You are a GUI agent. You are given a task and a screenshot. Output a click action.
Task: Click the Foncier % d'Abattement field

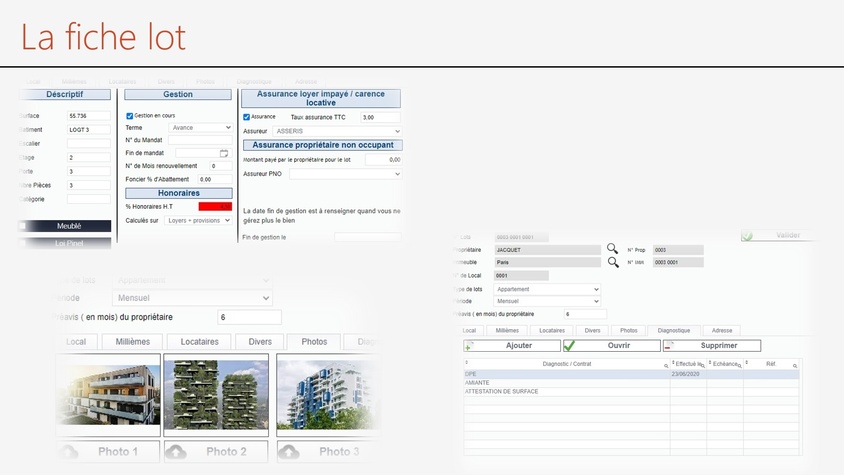[x=215, y=179]
